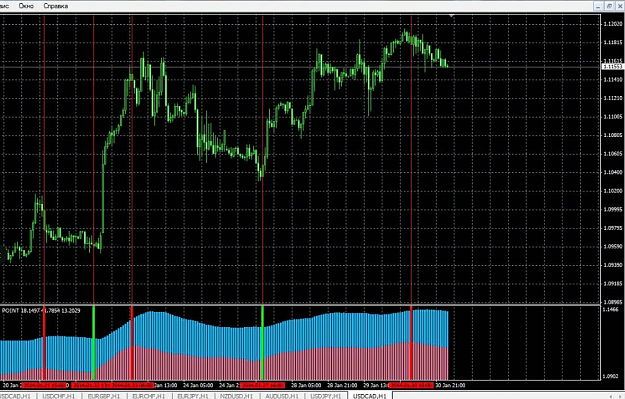Click the 1.11005 price scale label

point(613,117)
